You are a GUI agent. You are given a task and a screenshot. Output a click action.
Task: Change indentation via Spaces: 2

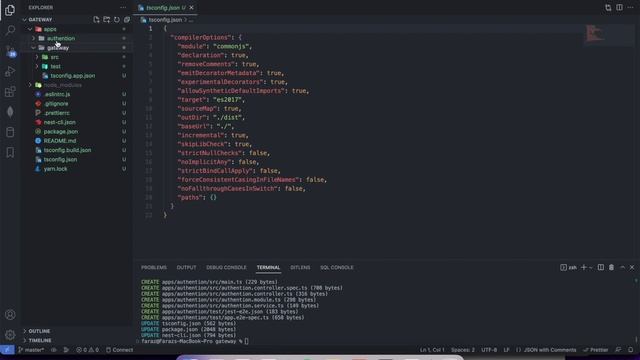coord(462,350)
